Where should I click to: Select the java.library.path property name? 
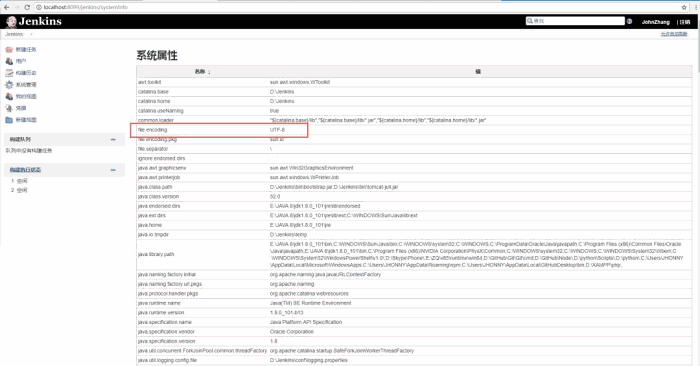tap(156, 254)
